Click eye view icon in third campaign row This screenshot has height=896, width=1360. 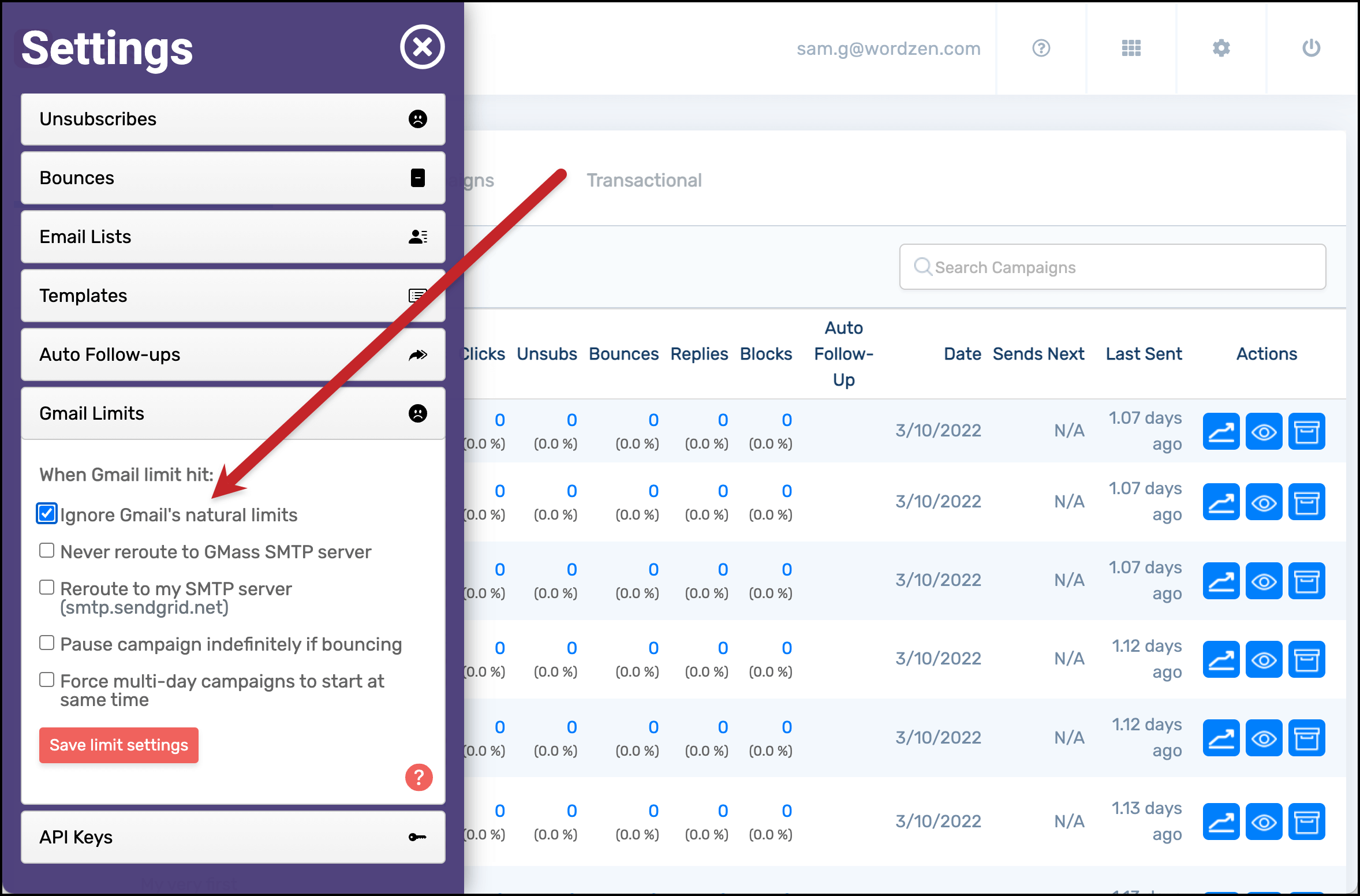pos(1264,581)
